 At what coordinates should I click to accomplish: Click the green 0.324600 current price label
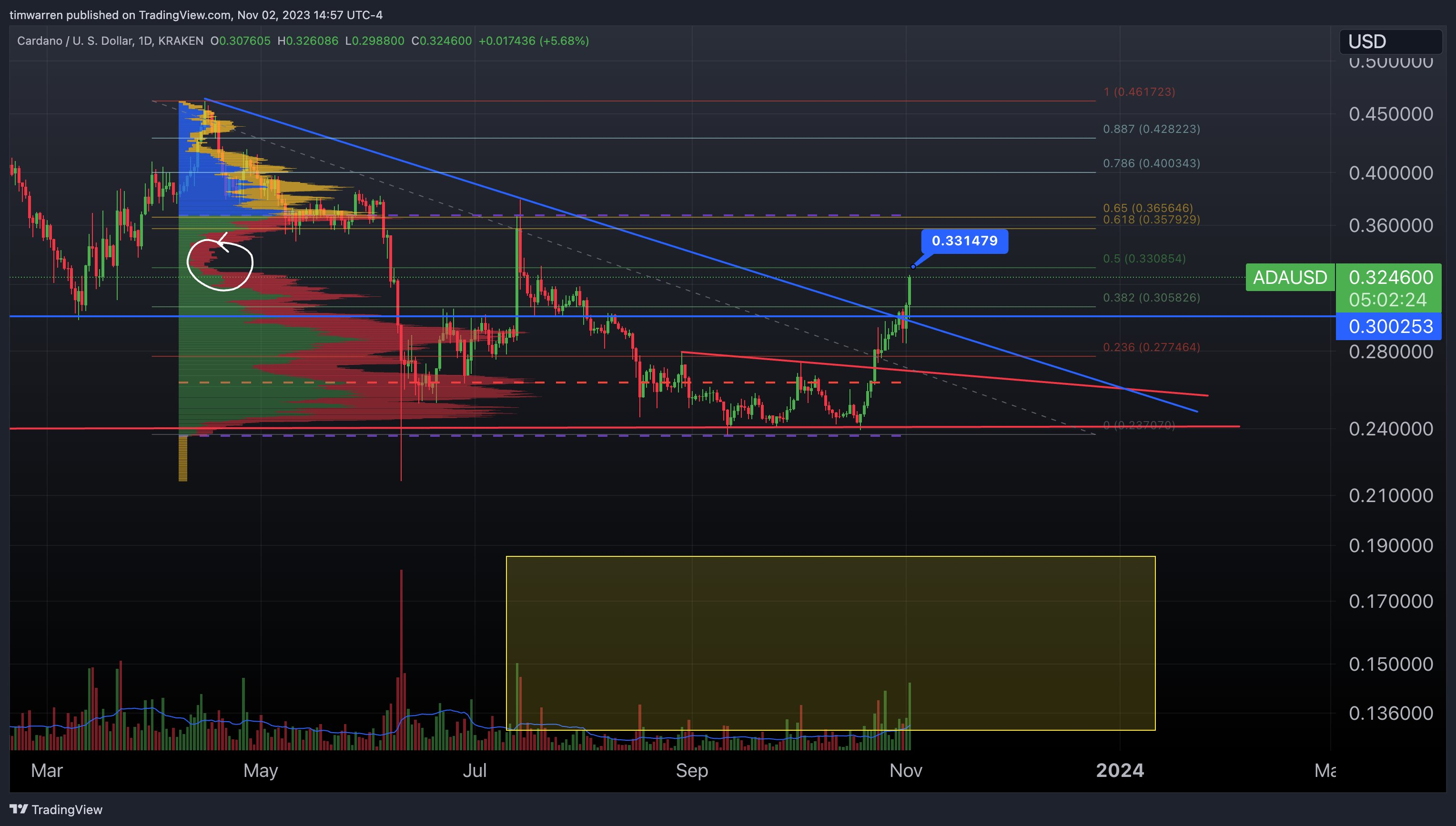pyautogui.click(x=1390, y=277)
